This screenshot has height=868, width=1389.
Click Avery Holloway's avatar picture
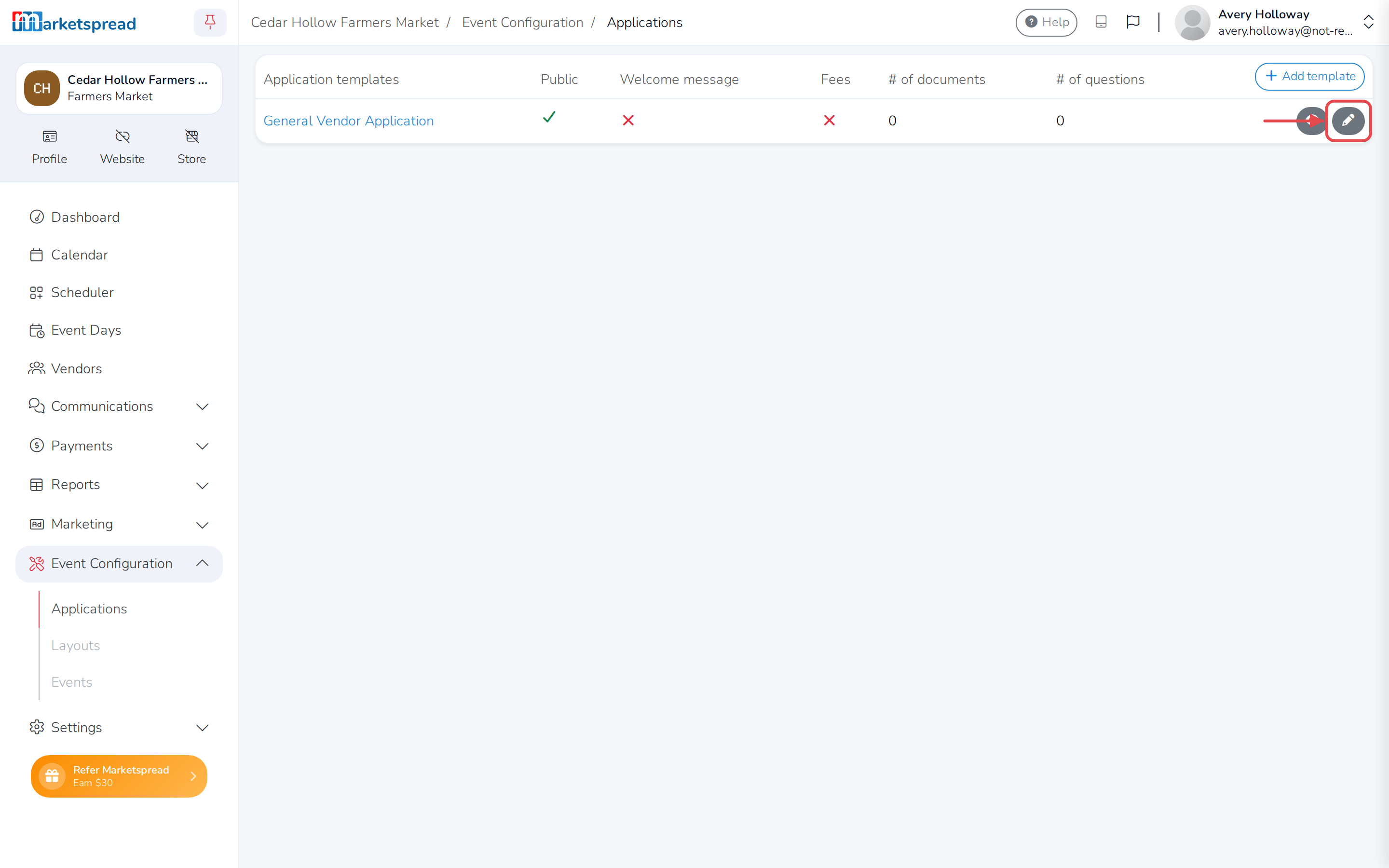(x=1192, y=23)
